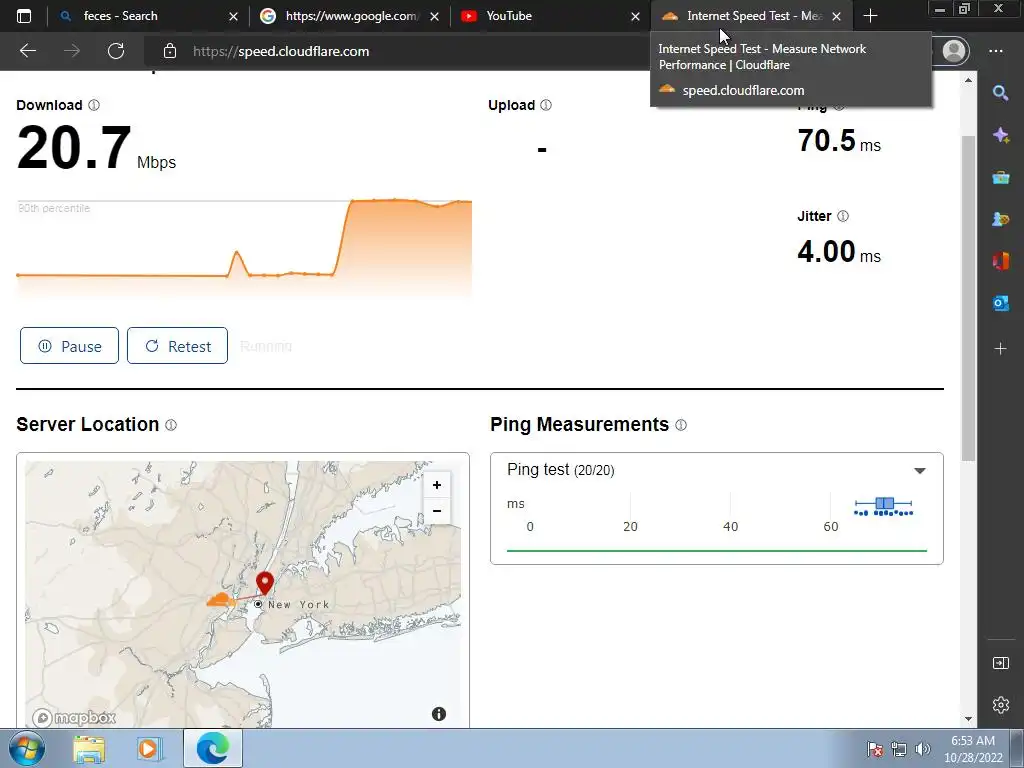Click the Microsoft Edge taskbar icon

pos(213,748)
